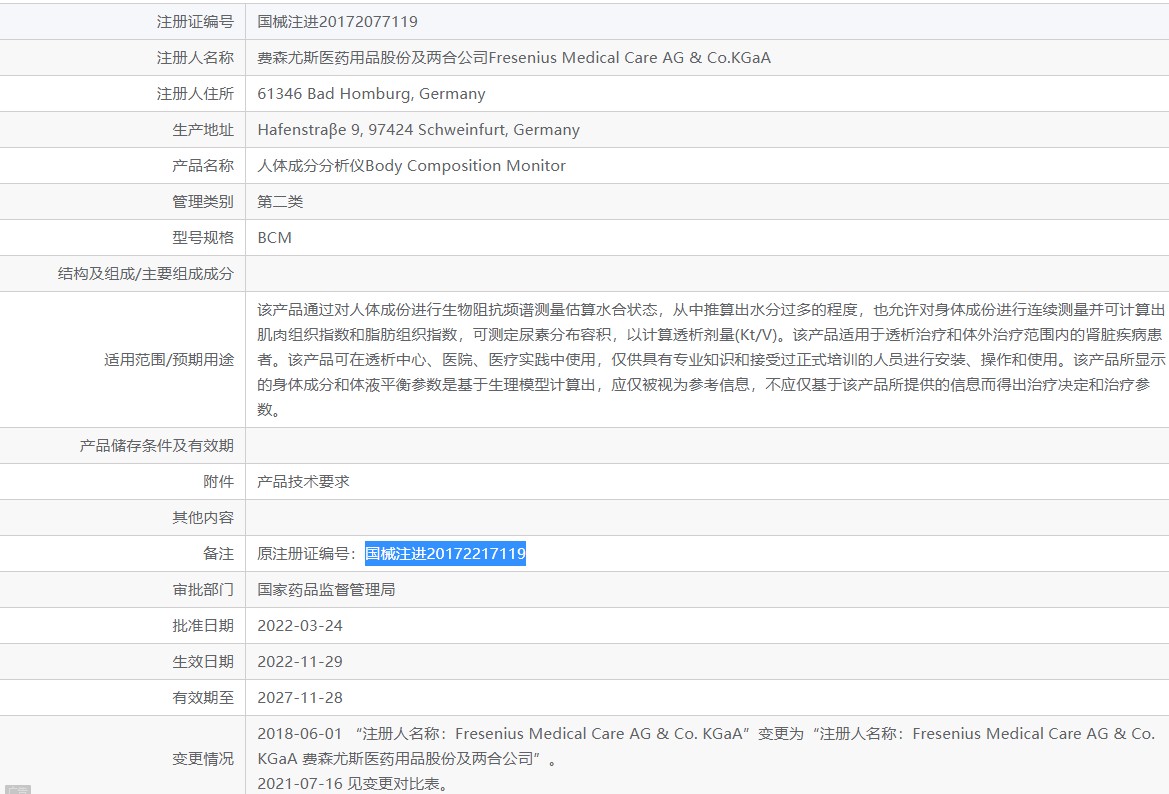
Task: Click the 变更情况 label
Action: (203, 758)
